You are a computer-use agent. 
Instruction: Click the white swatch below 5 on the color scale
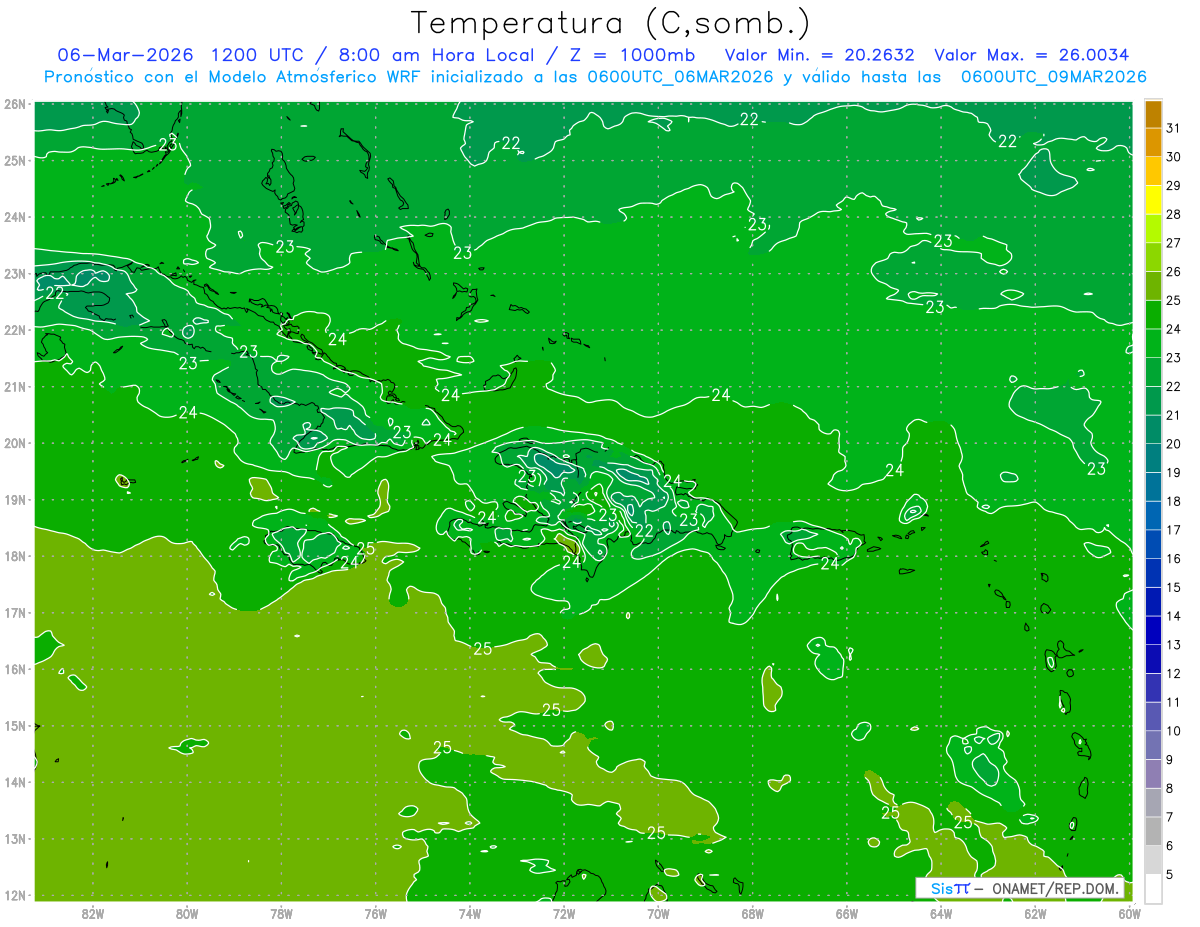point(1153,888)
